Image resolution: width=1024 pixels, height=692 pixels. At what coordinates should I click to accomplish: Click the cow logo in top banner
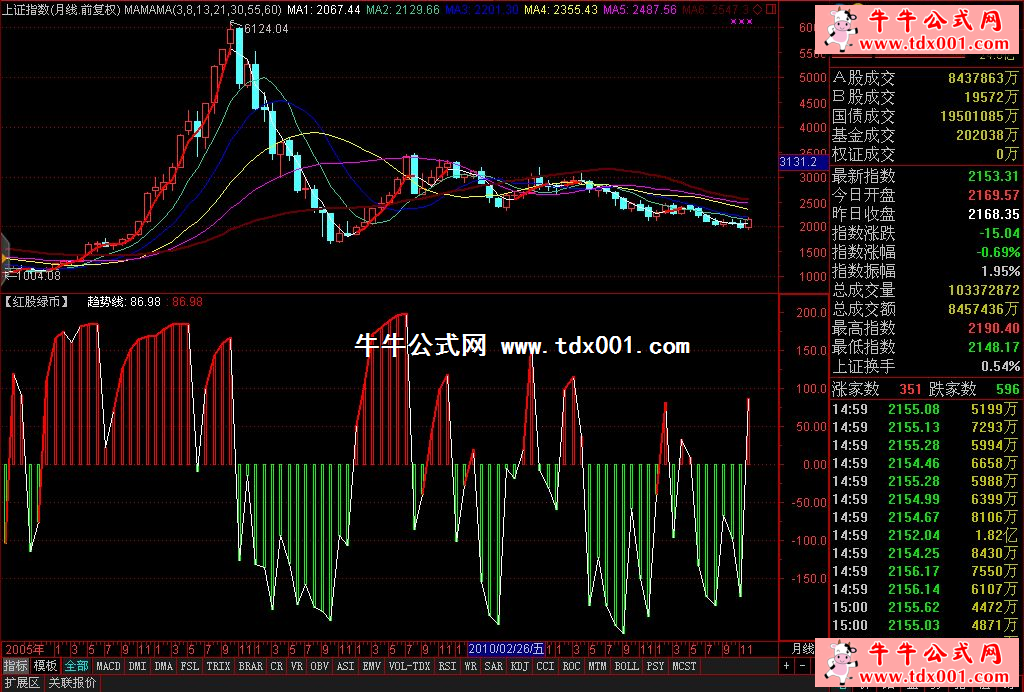(x=838, y=32)
